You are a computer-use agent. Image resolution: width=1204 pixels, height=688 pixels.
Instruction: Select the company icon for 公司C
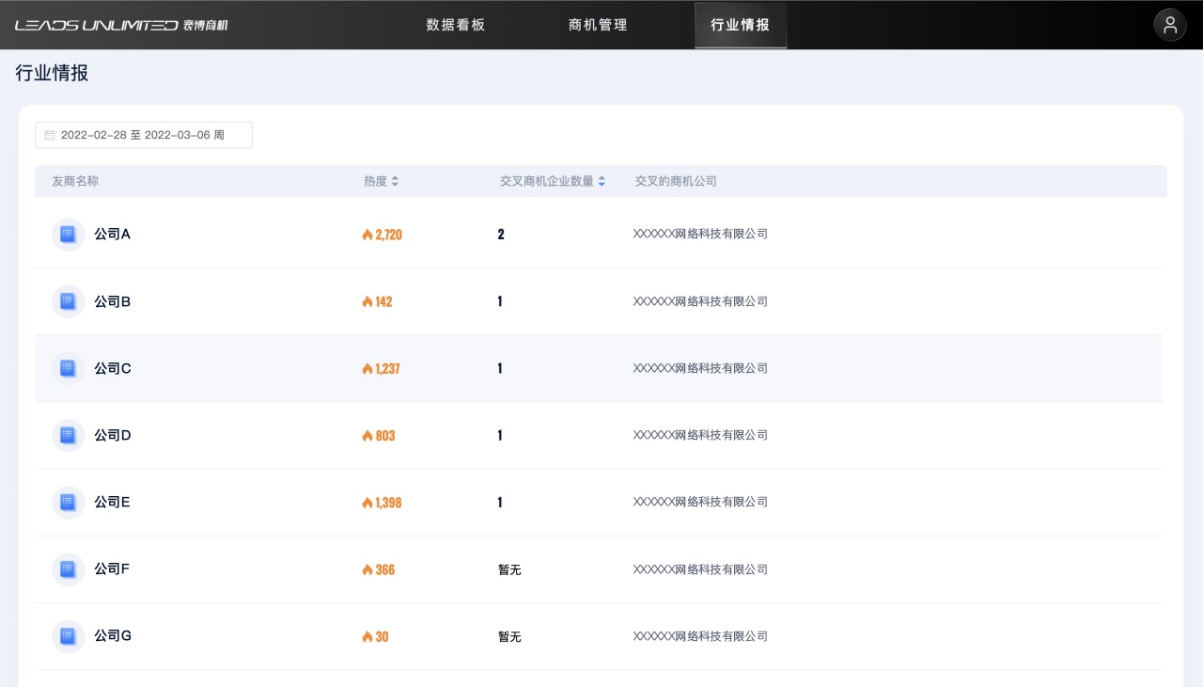[68, 368]
